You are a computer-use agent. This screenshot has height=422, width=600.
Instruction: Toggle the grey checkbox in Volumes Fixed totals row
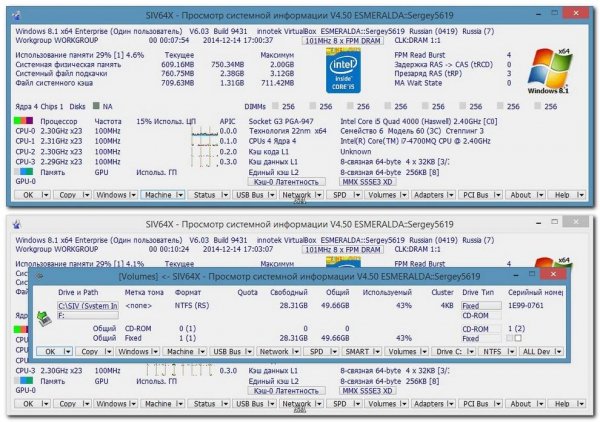[509, 338]
